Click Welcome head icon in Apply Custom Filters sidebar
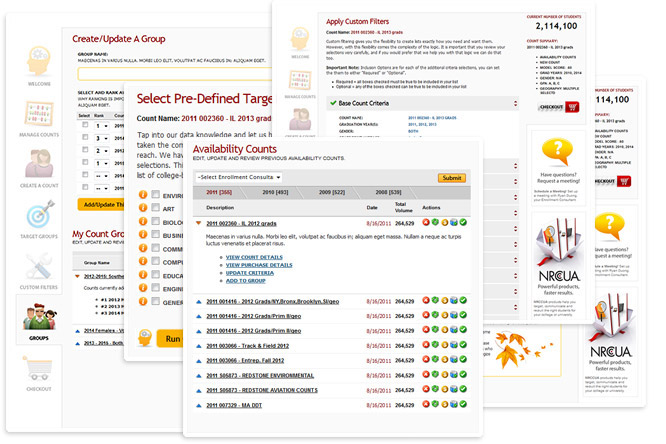This screenshot has height=444, width=666. tap(300, 39)
